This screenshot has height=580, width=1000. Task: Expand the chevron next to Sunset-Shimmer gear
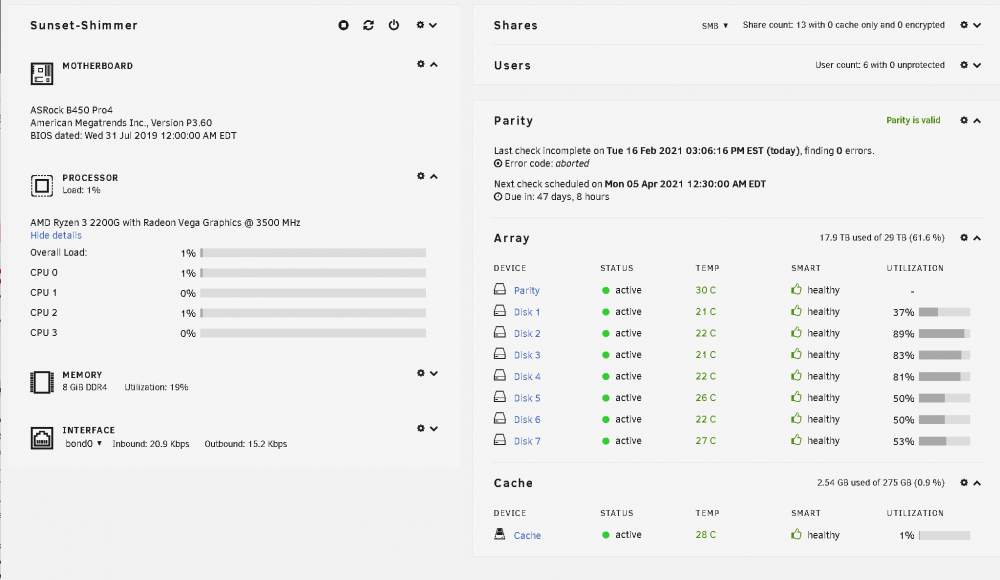[x=433, y=26]
